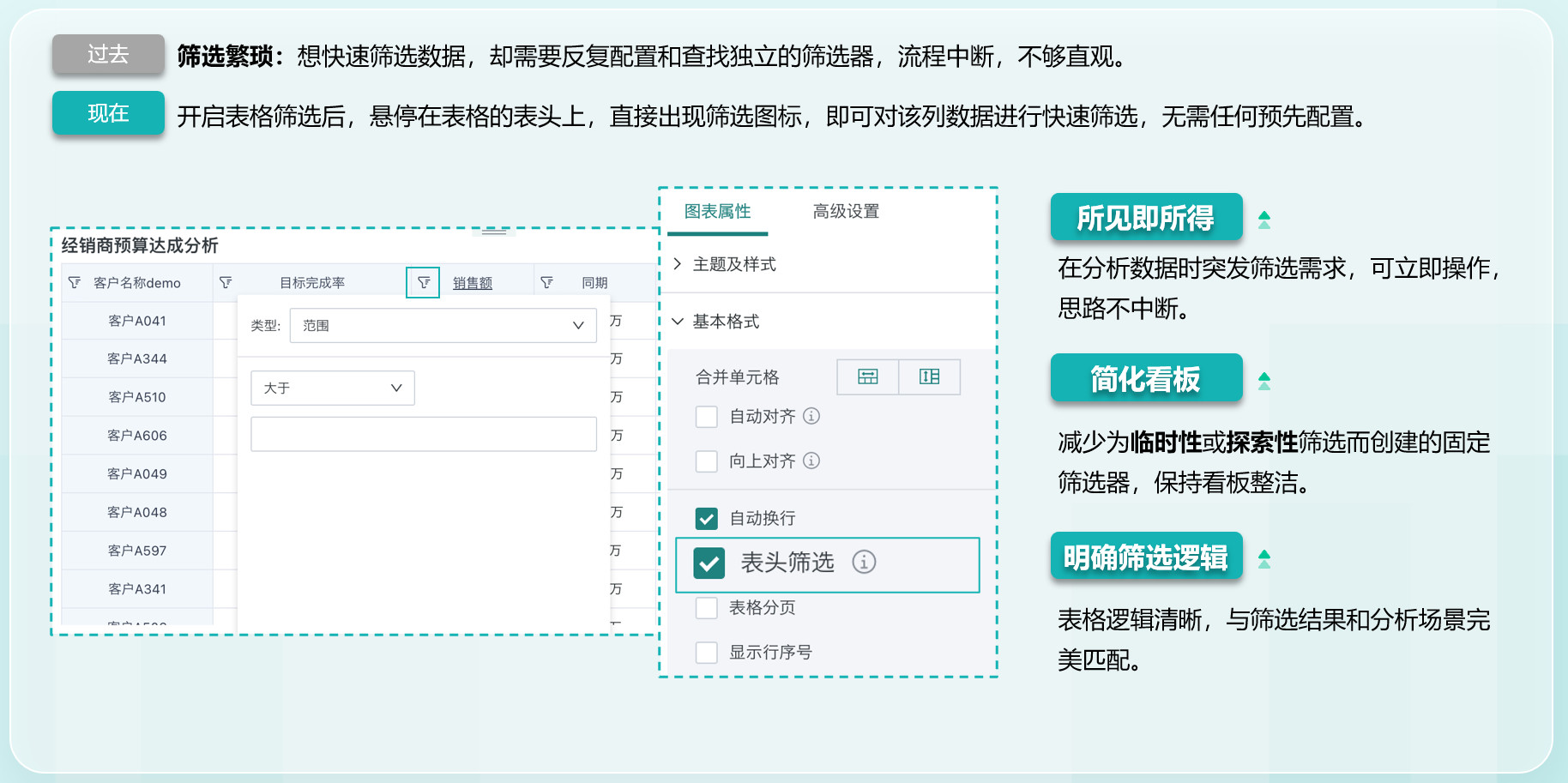This screenshot has height=783, width=1568.
Task: Open the 类型 dropdown showing 范围
Action: pos(443,326)
